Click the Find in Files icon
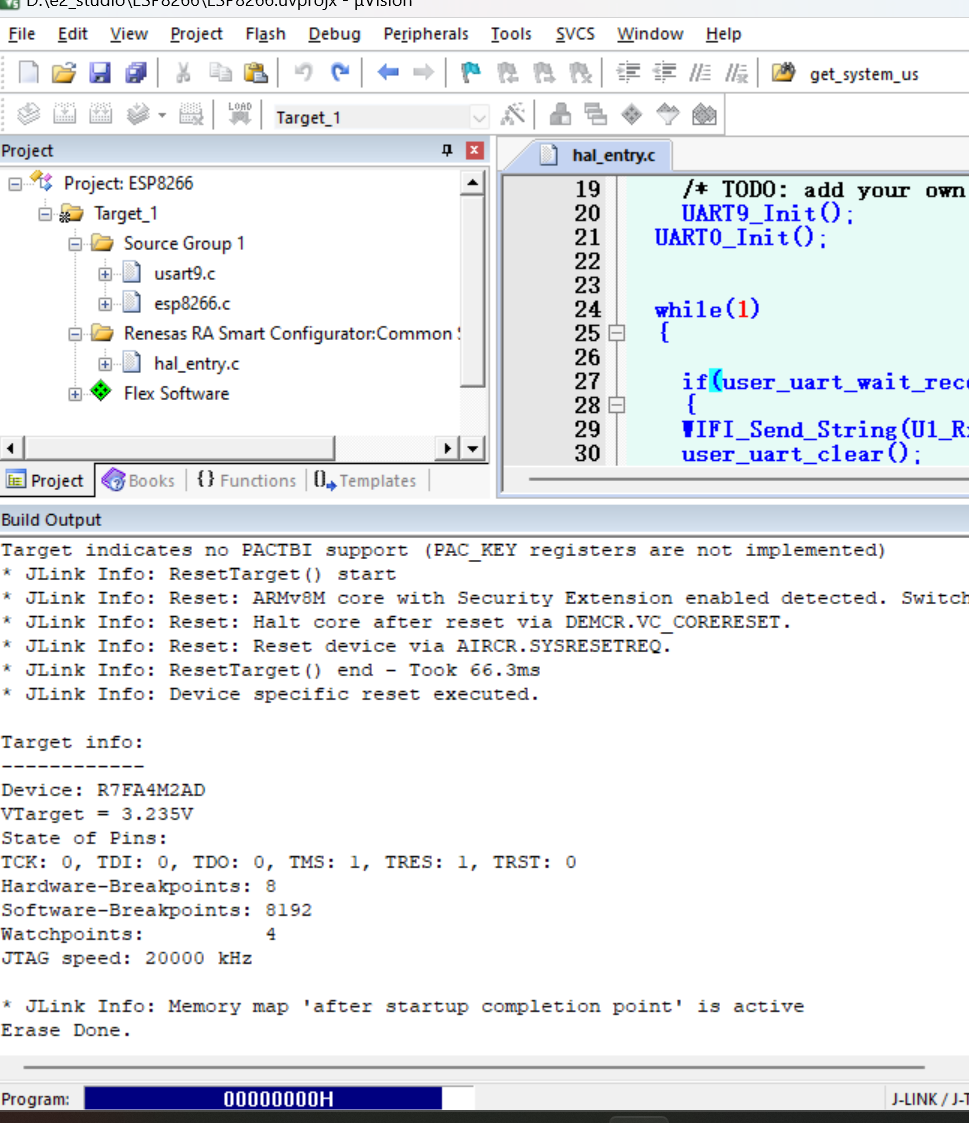The image size is (969, 1123). coord(783,72)
